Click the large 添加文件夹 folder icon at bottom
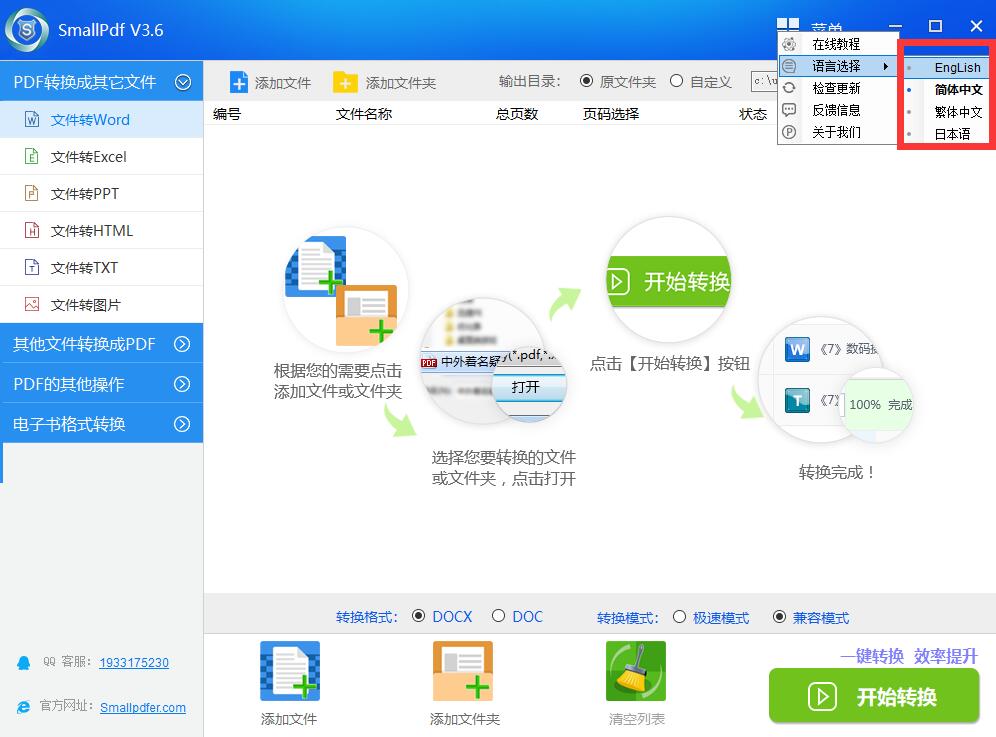The image size is (996, 737). pos(463,671)
